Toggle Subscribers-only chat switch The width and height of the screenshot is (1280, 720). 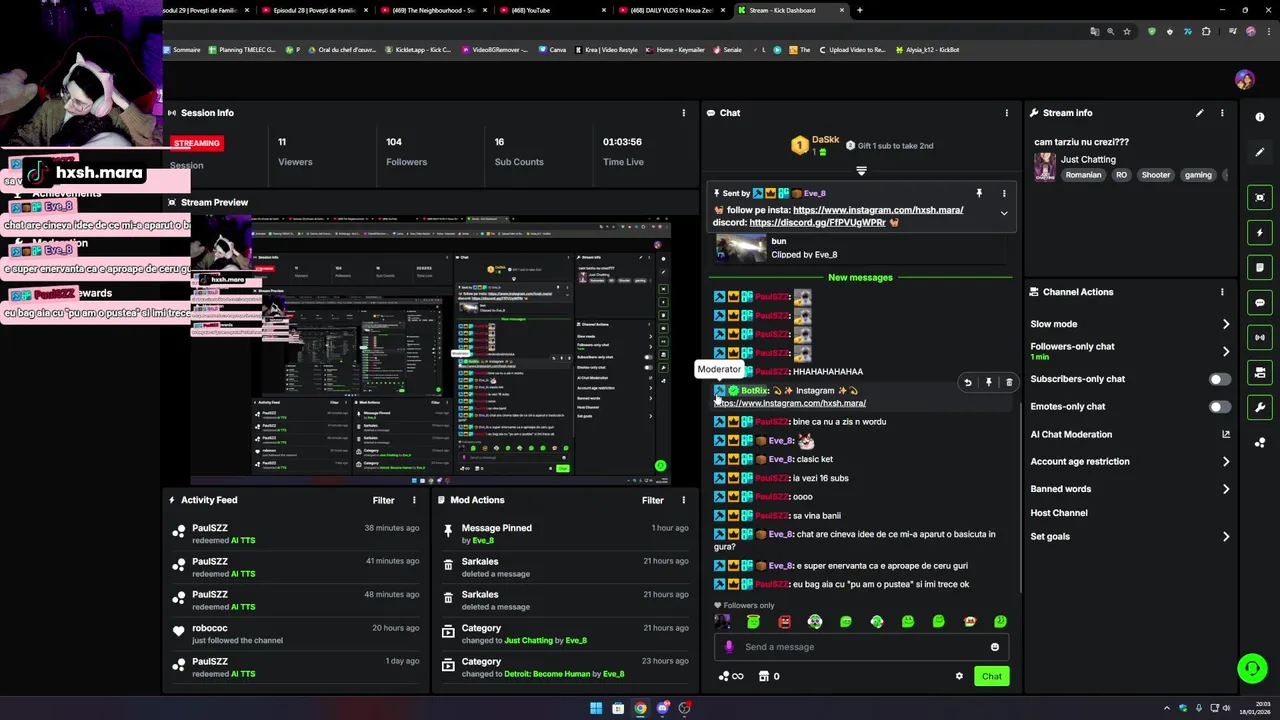(1219, 379)
